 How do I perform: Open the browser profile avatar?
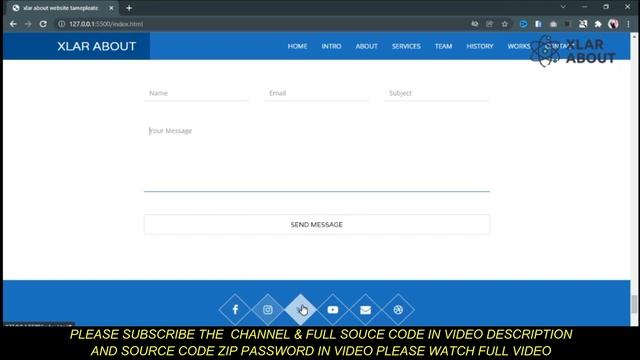point(613,24)
